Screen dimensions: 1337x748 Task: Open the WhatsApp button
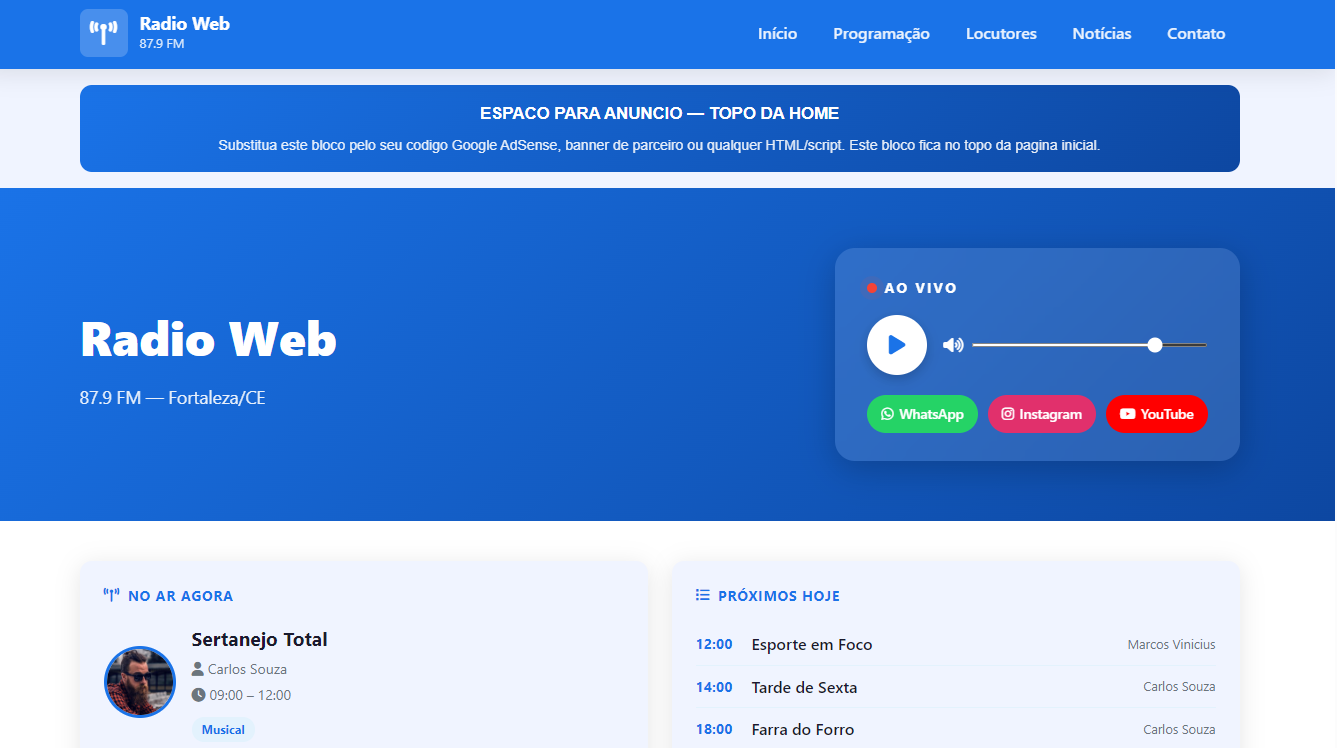(922, 414)
